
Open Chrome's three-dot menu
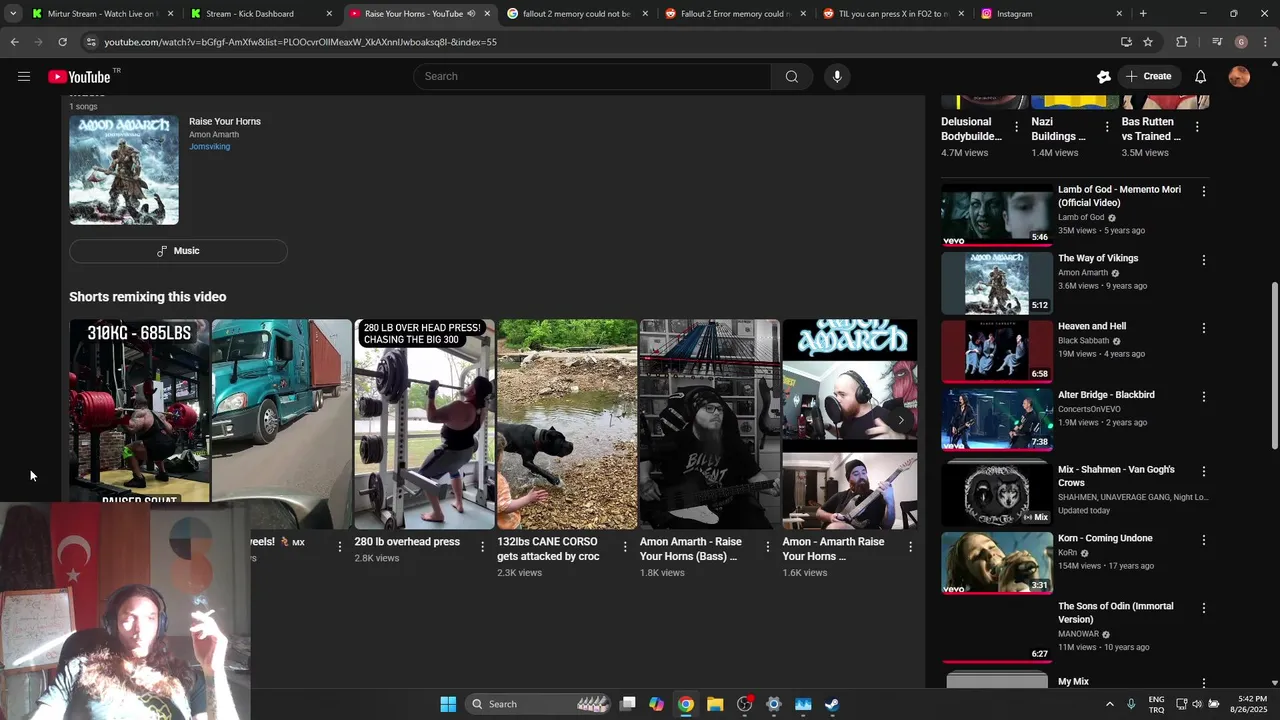click(x=1265, y=42)
